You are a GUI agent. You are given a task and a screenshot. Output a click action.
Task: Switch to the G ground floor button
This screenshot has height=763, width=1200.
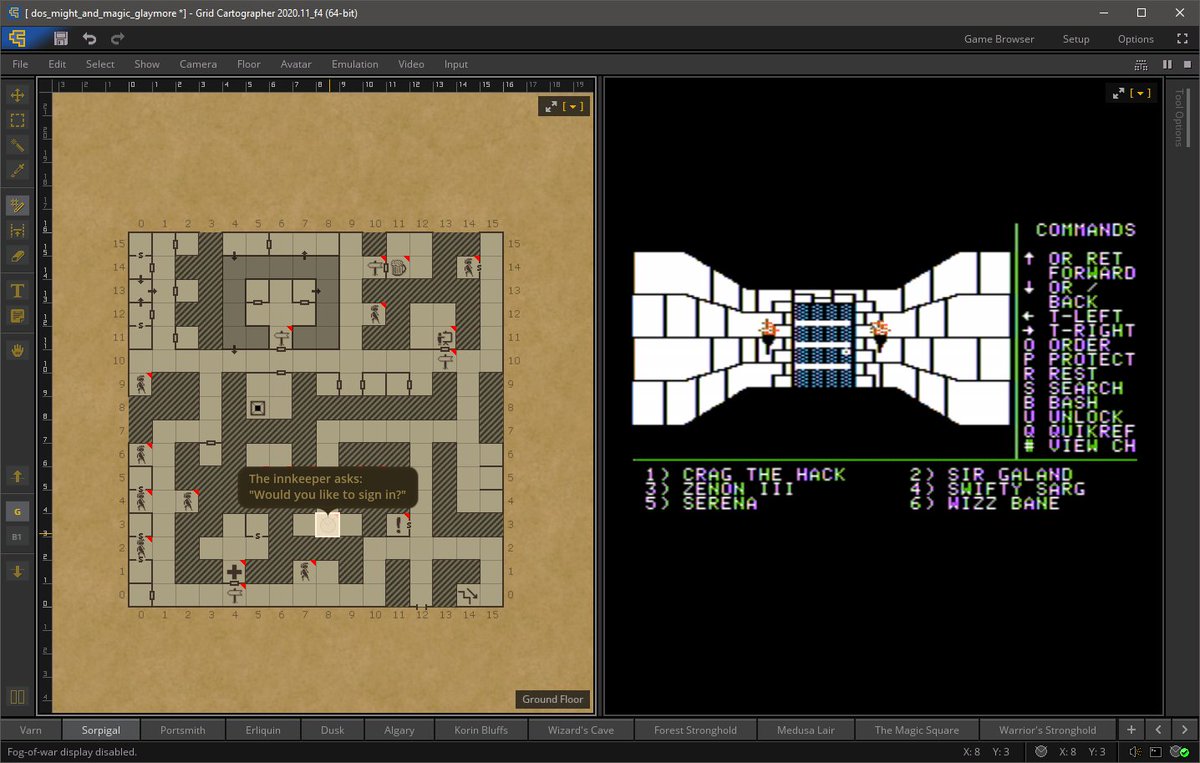tap(17, 512)
